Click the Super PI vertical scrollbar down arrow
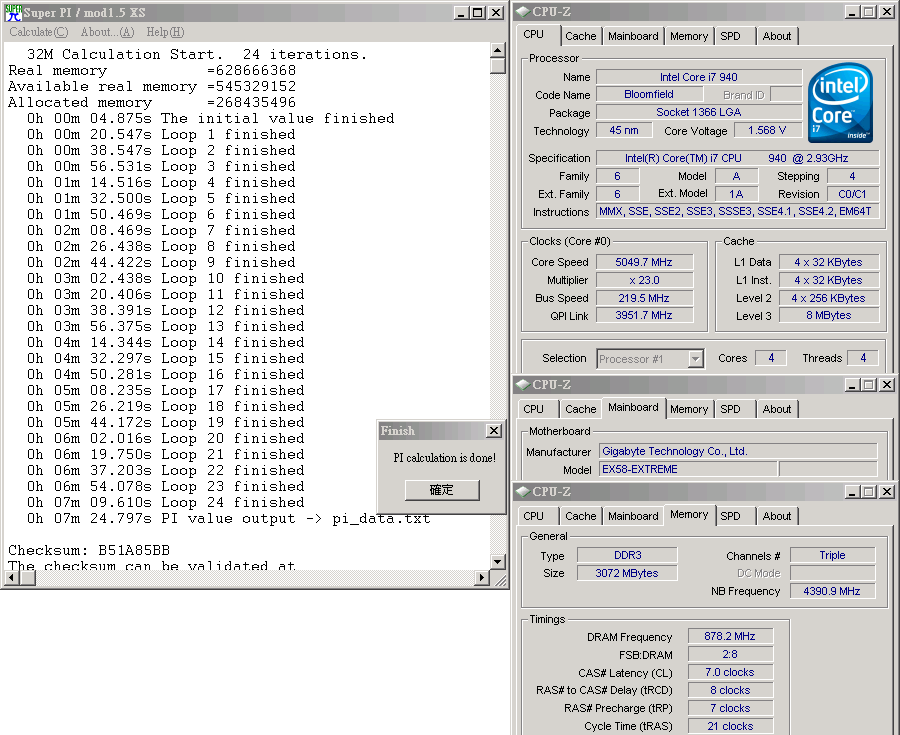This screenshot has height=735, width=900. click(498, 561)
